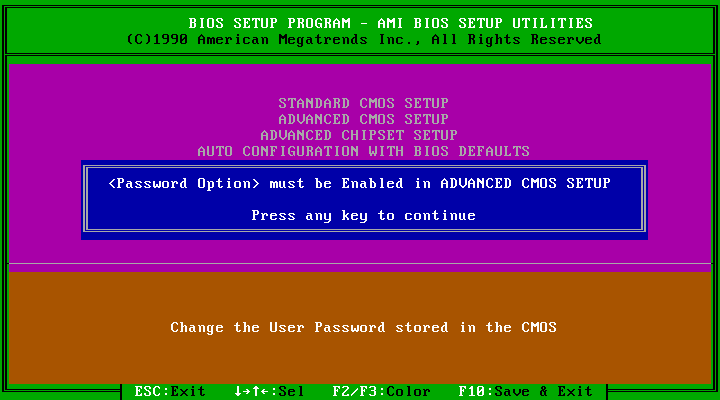This screenshot has width=720, height=400.
Task: Click the Press any key to continue prompt
Action: (363, 215)
